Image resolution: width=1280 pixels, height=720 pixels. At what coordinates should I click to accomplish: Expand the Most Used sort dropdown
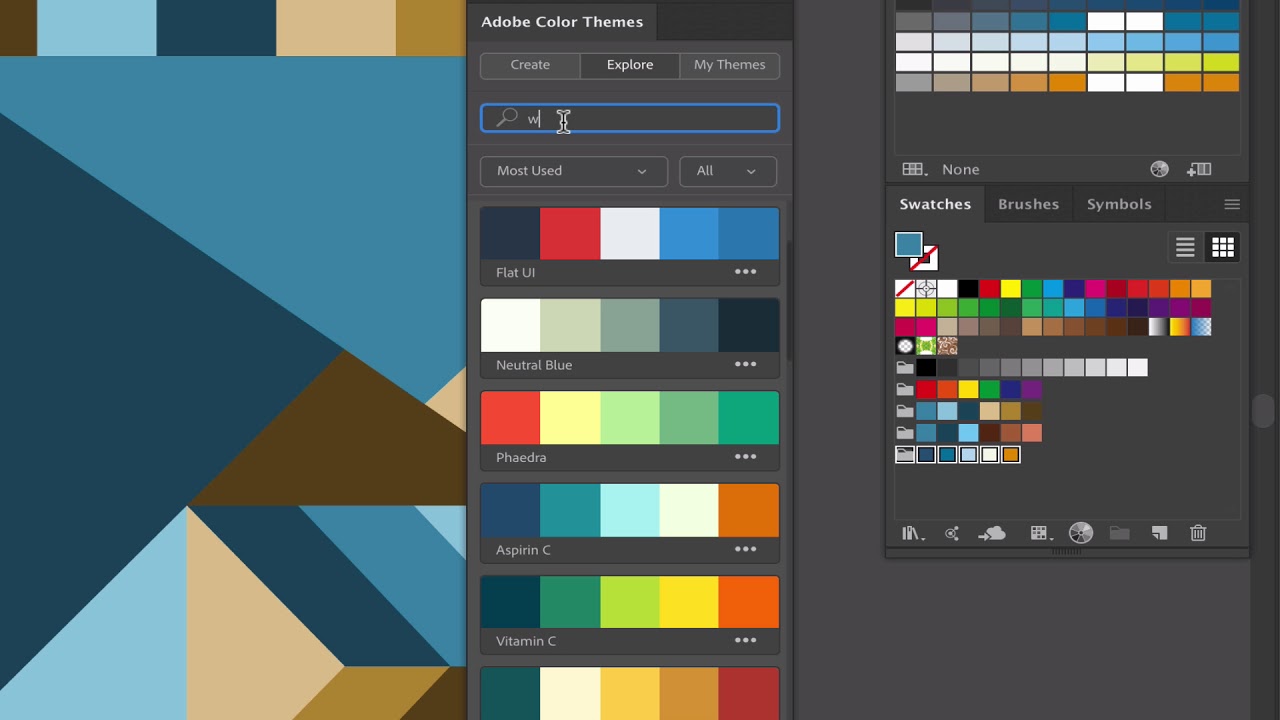click(x=573, y=171)
